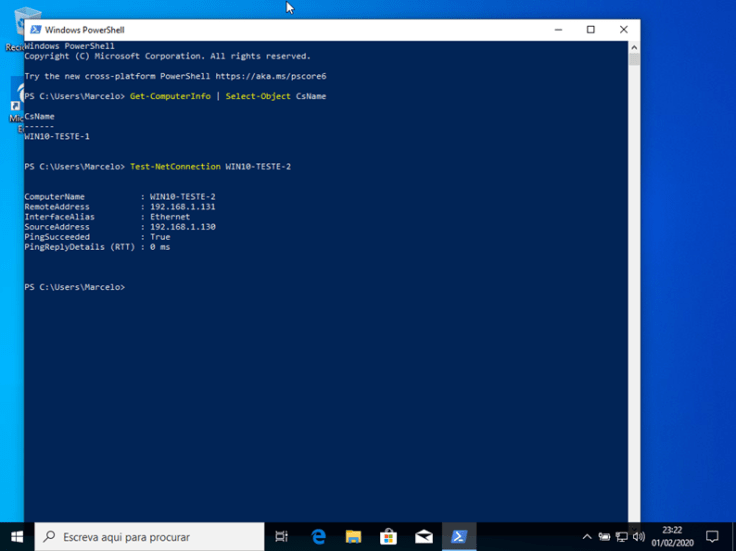Check battery status tray icon
This screenshot has height=551, width=736.
tap(604, 536)
